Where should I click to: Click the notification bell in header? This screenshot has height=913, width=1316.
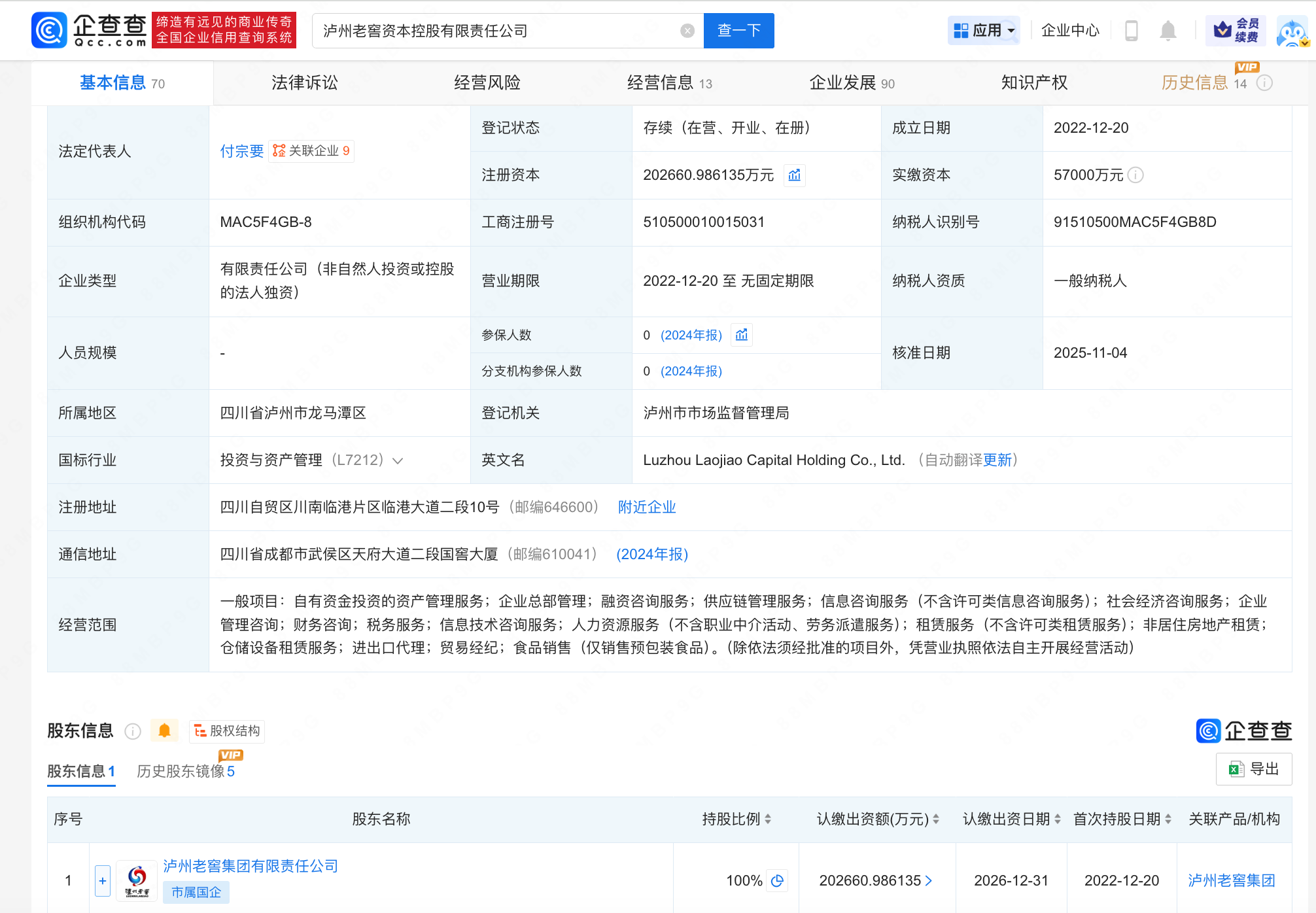(1168, 31)
